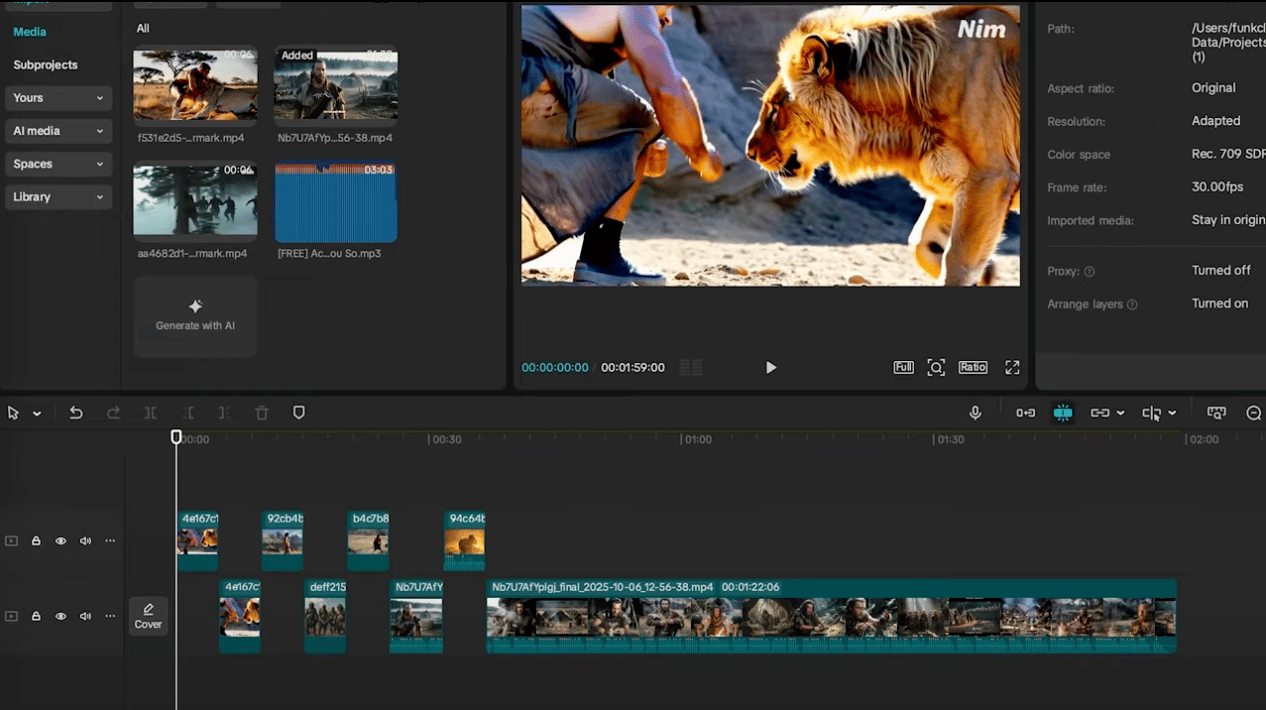Expand the AI media dropdown
This screenshot has width=1266, height=710.
(x=58, y=131)
